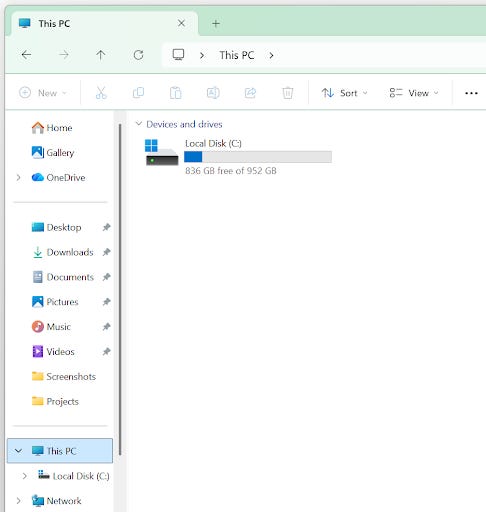Click the Paste clipboard icon
486x512 pixels.
pyautogui.click(x=176, y=93)
